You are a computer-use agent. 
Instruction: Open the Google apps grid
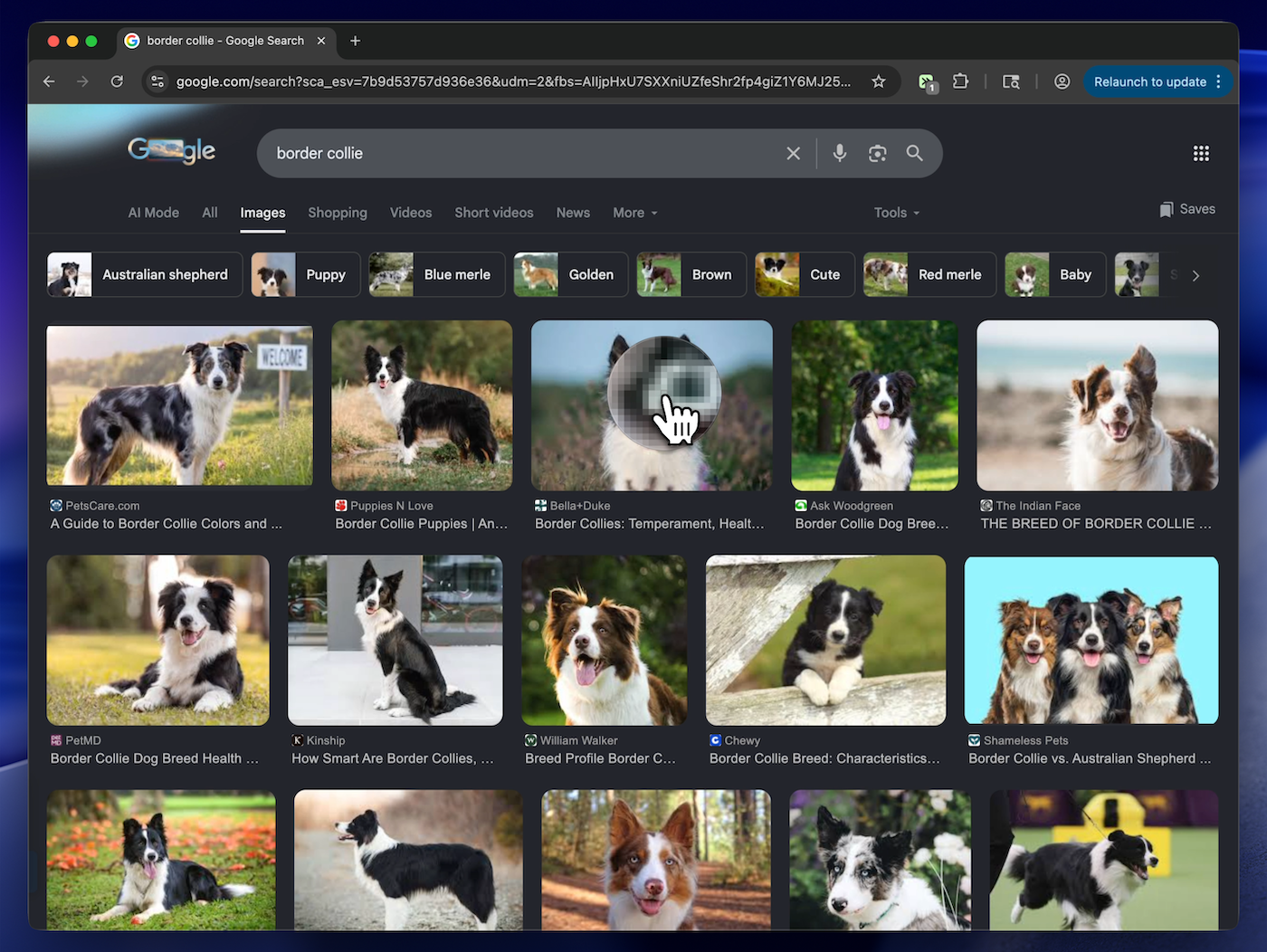[x=1200, y=154]
